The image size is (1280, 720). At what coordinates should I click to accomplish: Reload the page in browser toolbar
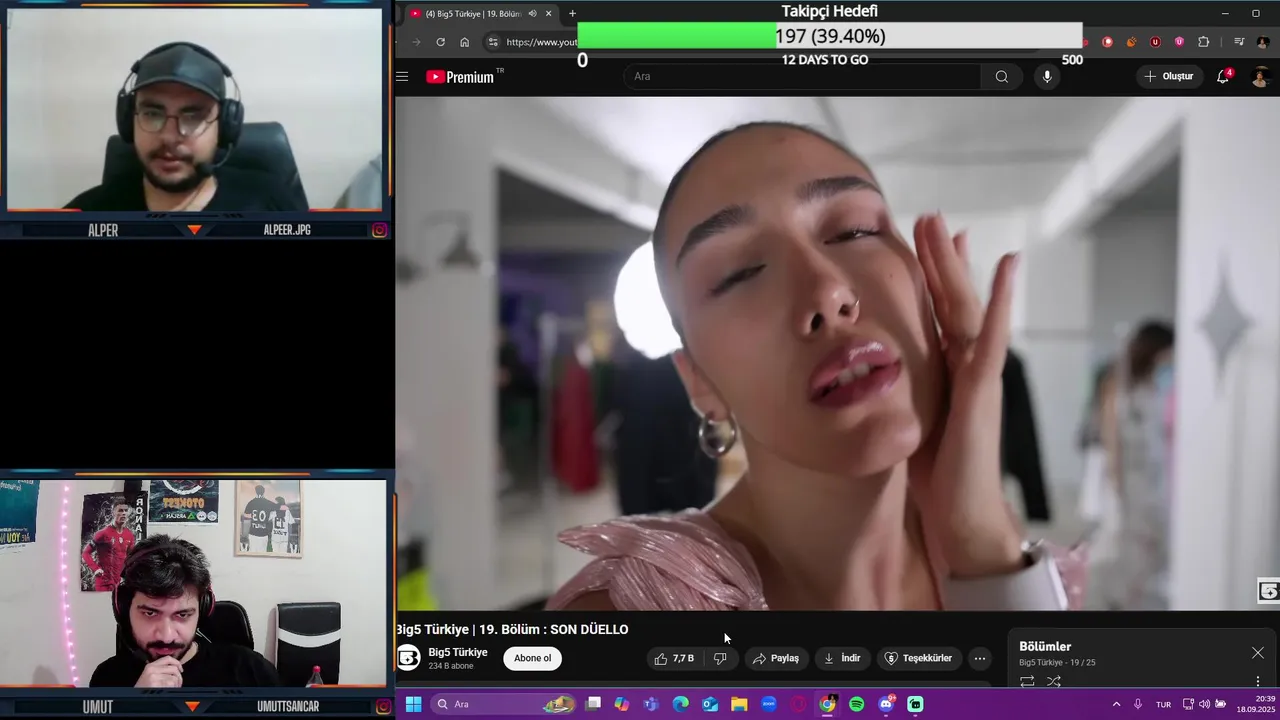click(x=440, y=42)
